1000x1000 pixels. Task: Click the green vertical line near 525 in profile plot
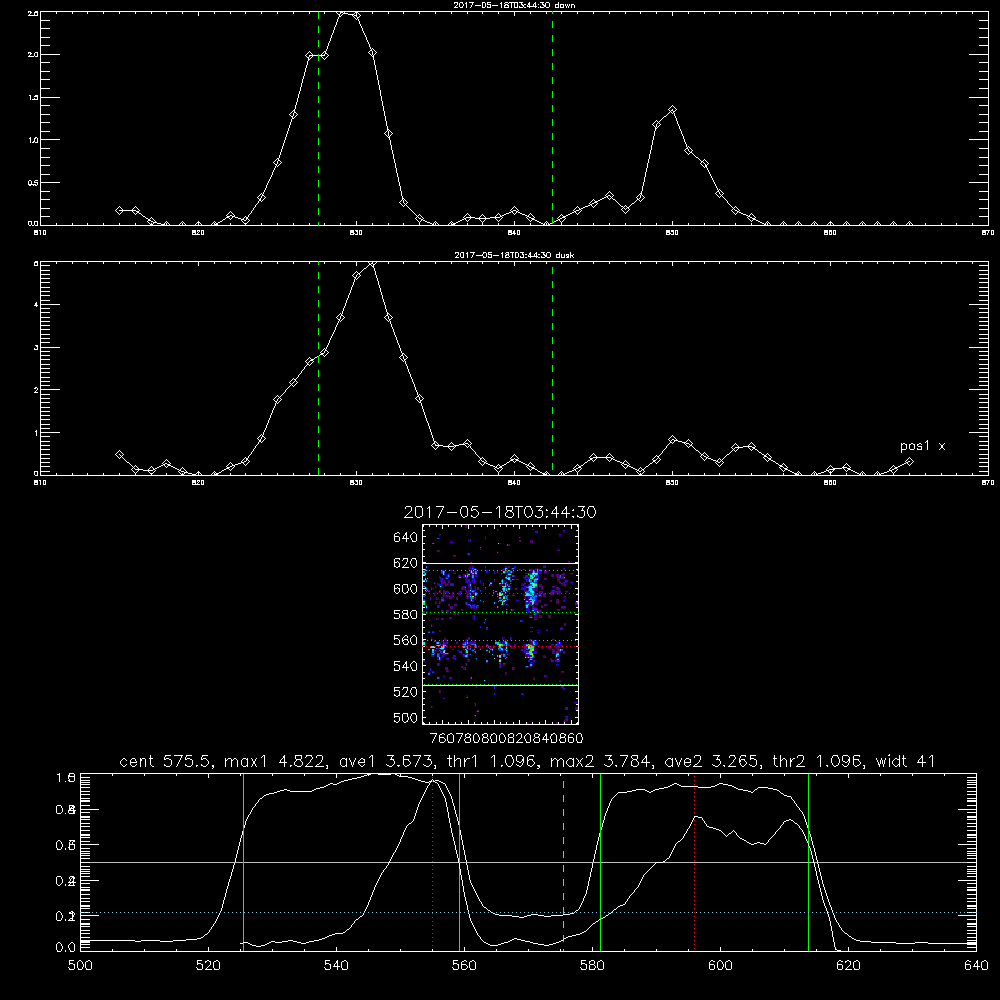(x=243, y=861)
